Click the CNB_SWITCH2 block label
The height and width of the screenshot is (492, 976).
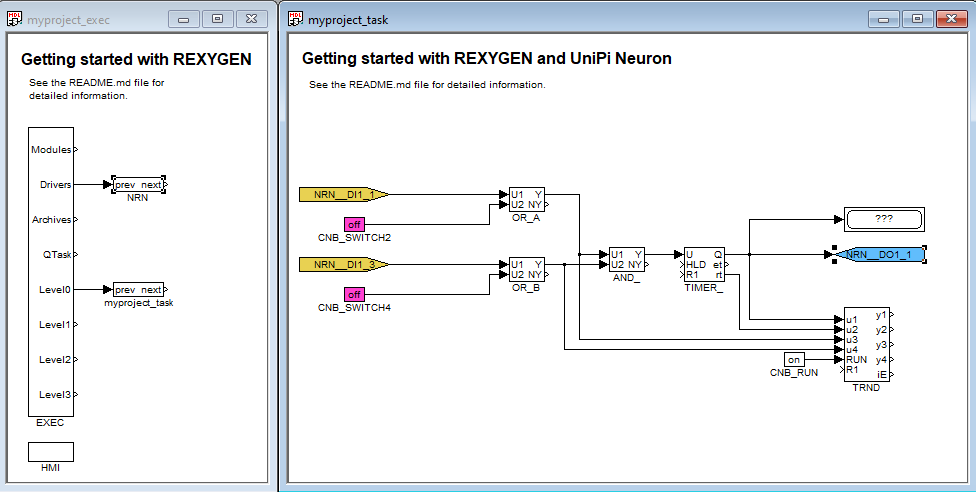tap(354, 238)
